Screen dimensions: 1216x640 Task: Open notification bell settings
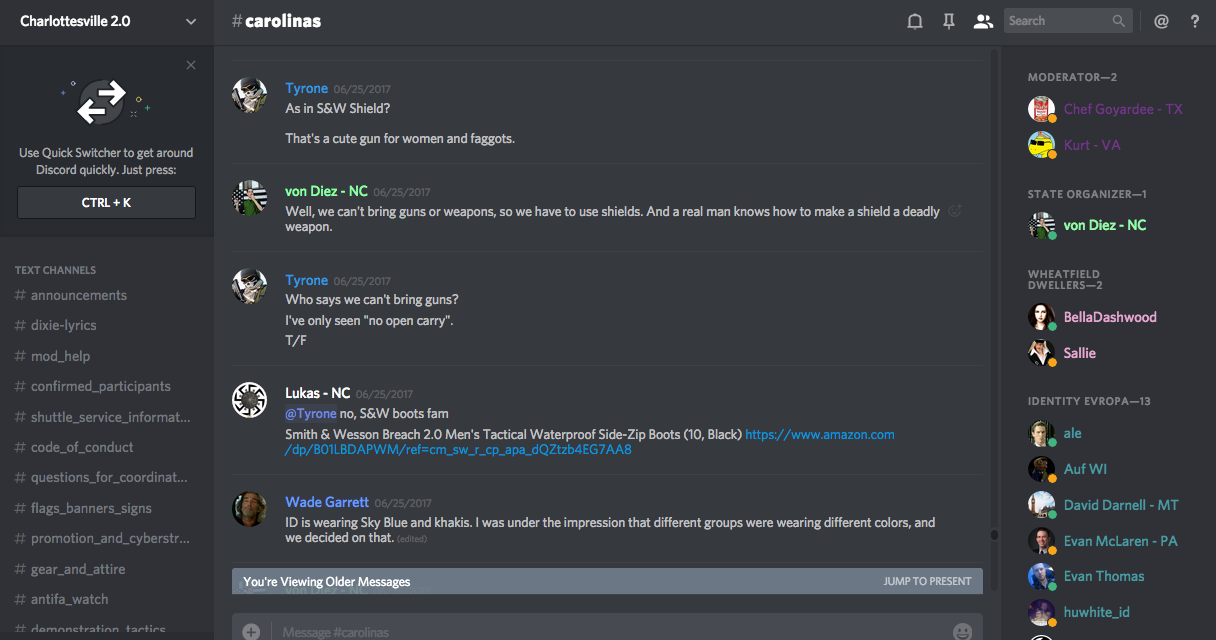tap(914, 21)
